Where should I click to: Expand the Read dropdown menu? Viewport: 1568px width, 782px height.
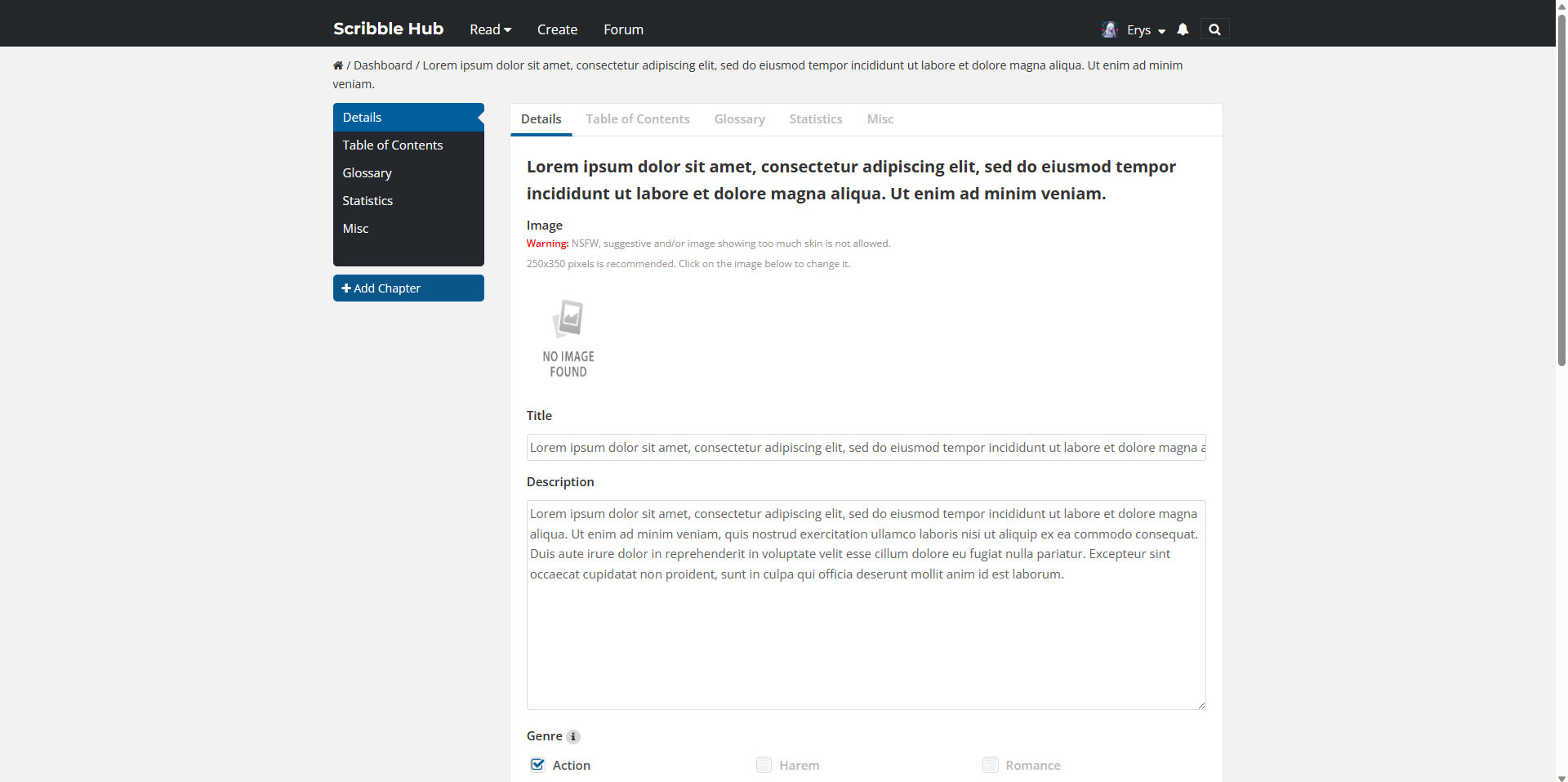[x=490, y=29]
